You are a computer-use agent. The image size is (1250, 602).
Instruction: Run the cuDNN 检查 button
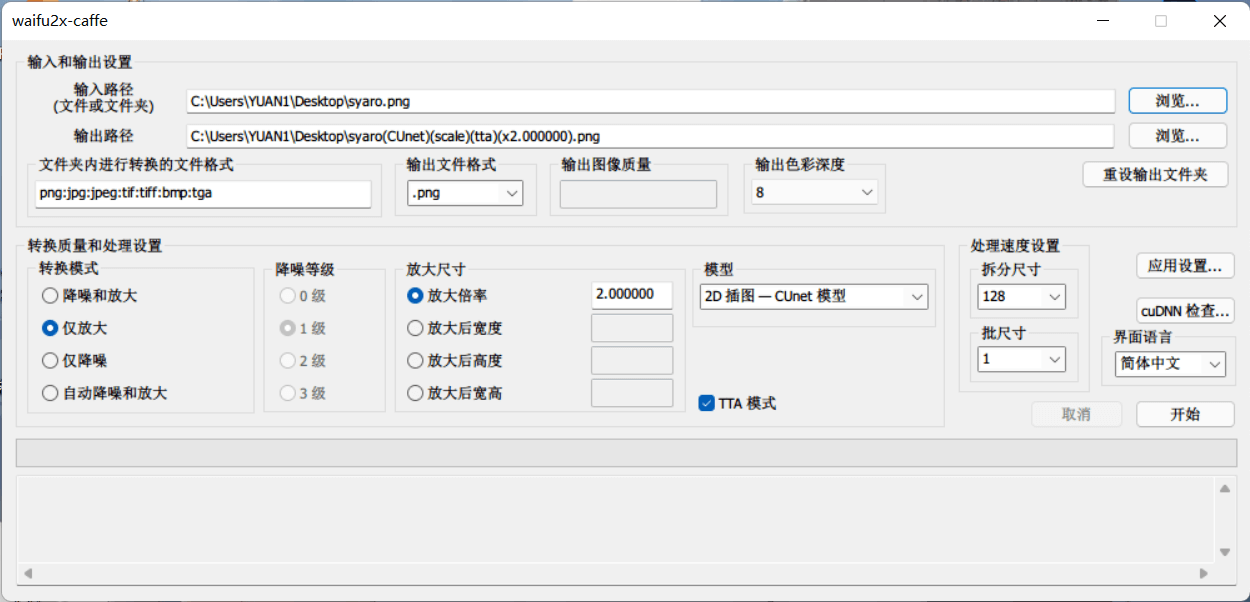click(x=1185, y=311)
